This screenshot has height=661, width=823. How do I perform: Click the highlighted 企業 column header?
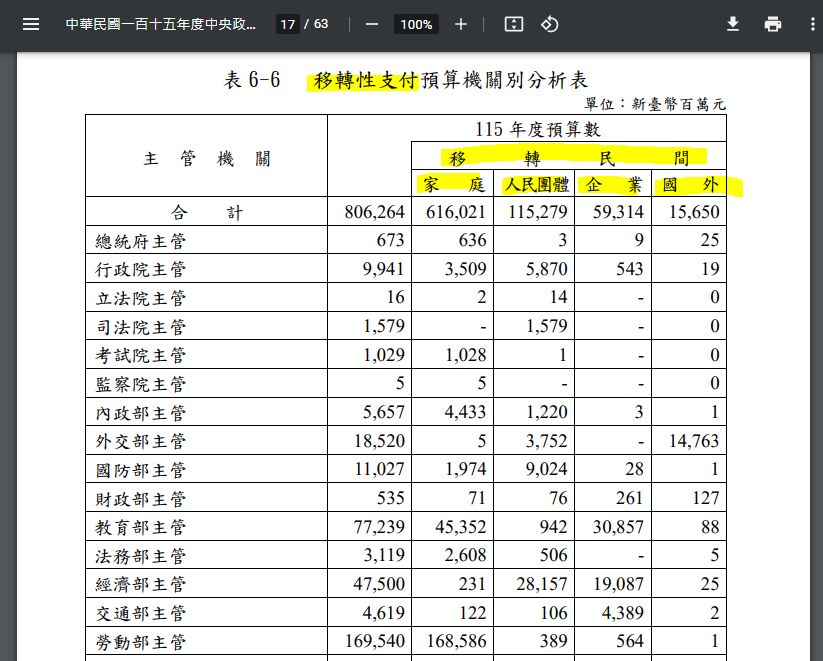point(611,185)
